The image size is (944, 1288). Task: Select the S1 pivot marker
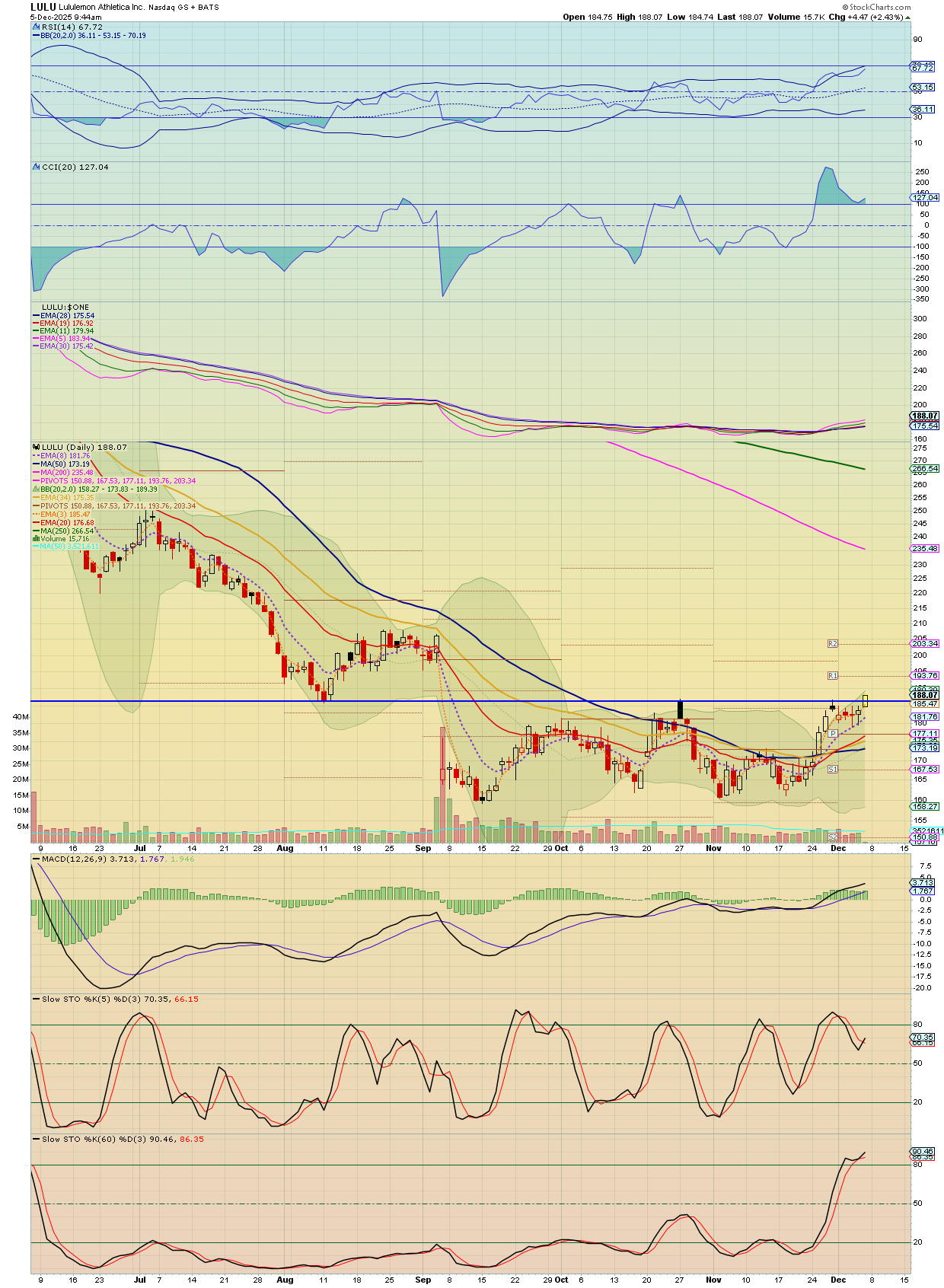coord(832,770)
